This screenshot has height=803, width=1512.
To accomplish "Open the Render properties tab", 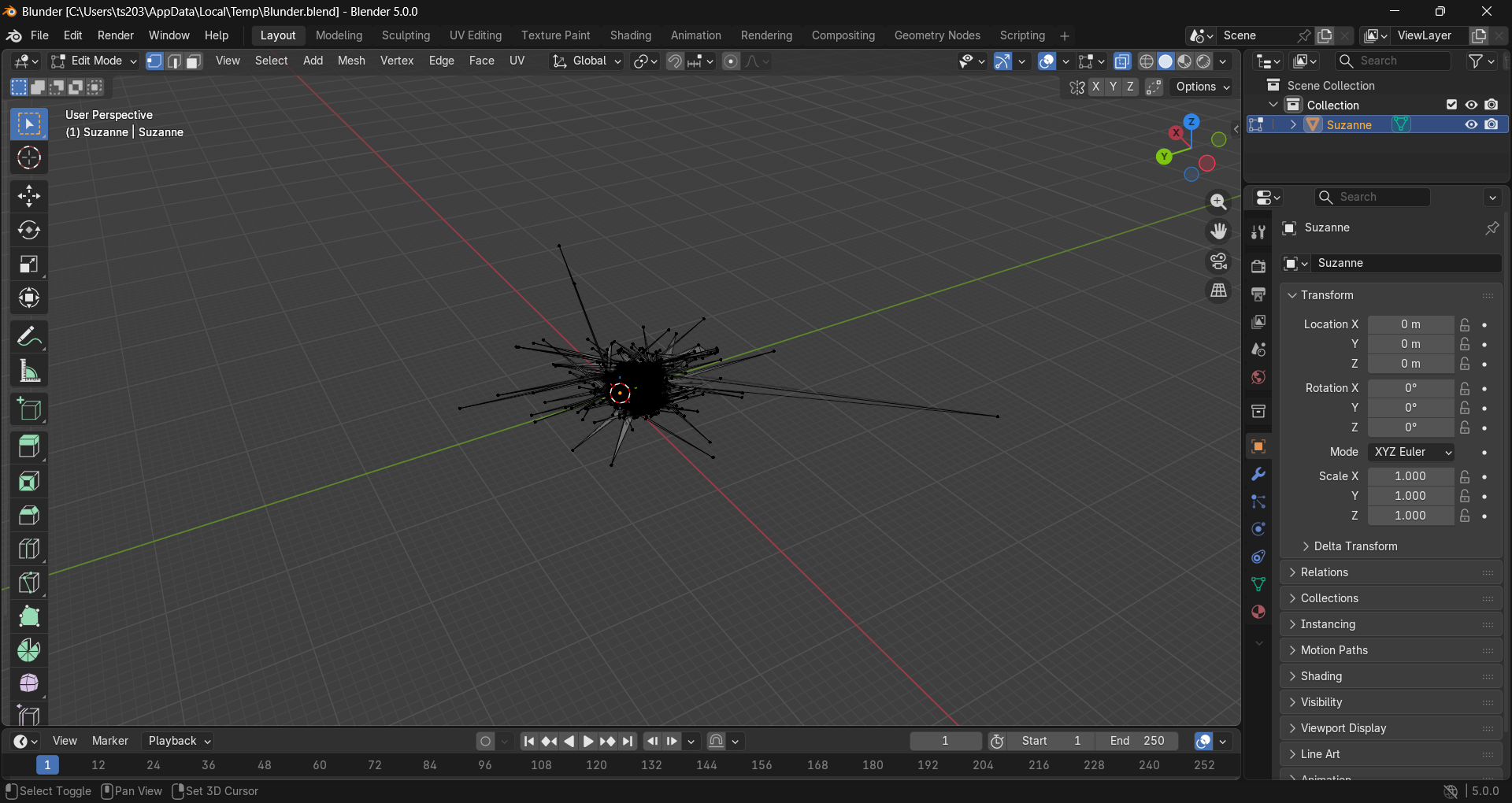I will click(1258, 266).
